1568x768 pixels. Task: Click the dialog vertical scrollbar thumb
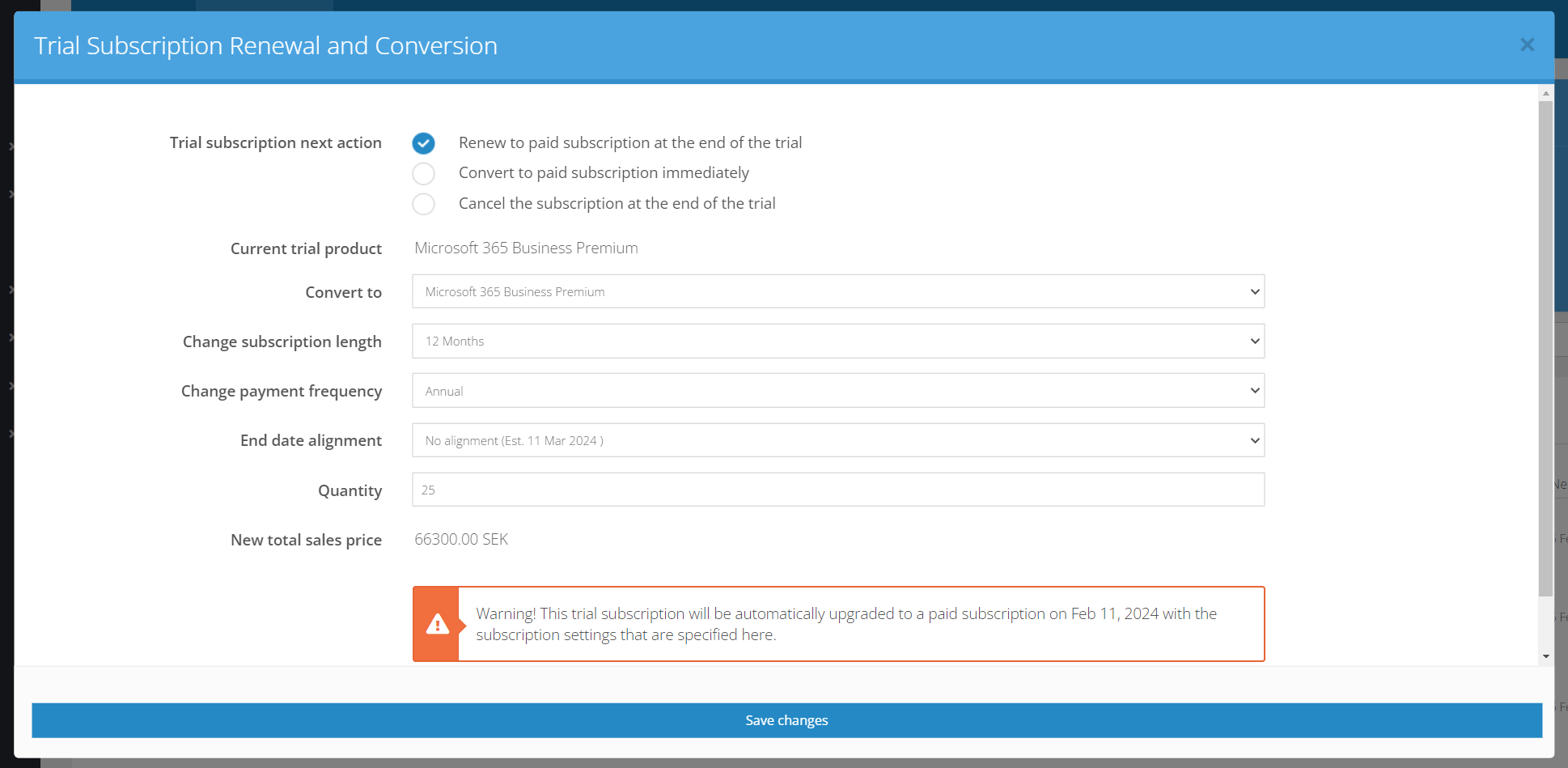(1546, 348)
